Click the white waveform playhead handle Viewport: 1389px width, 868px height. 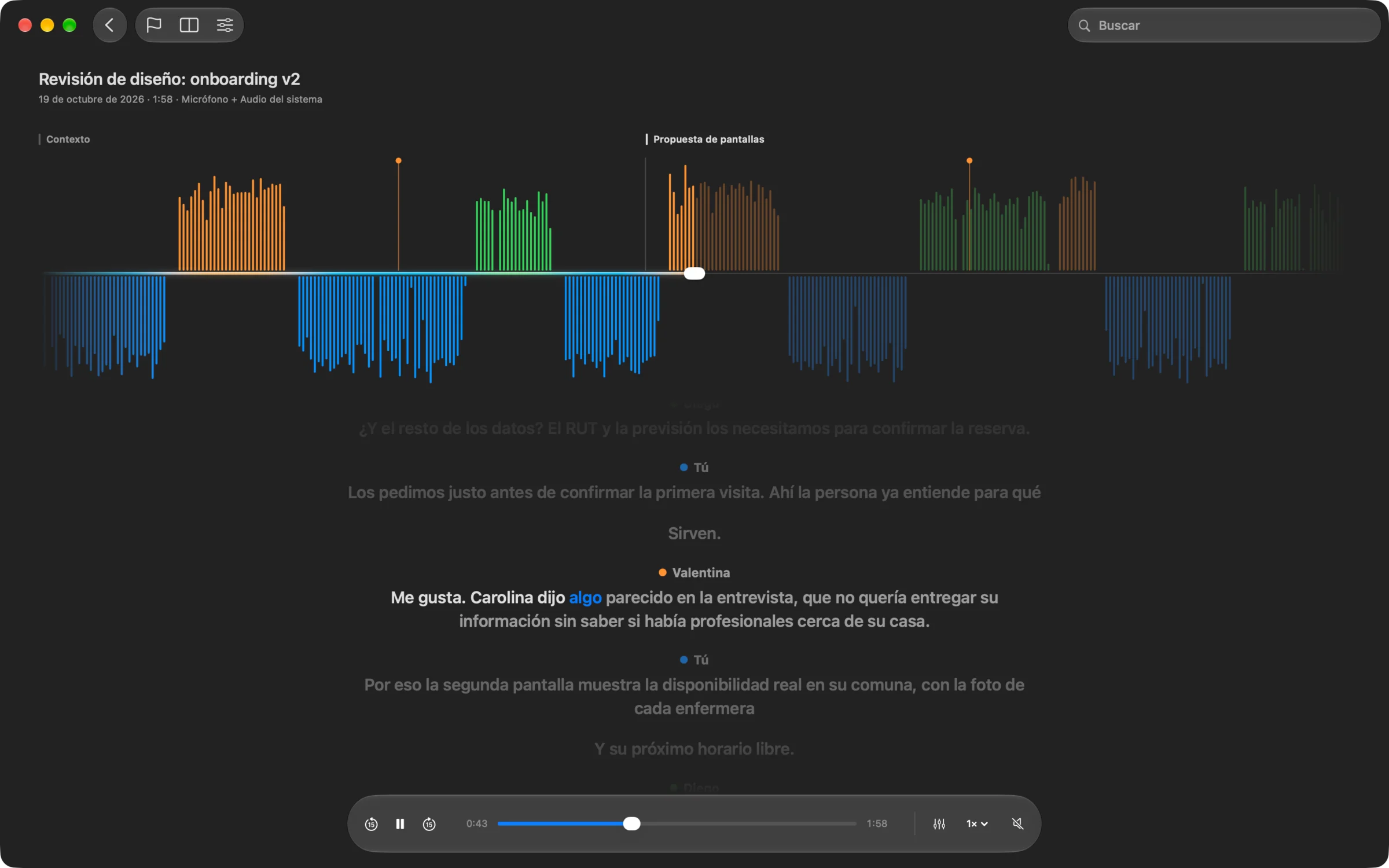click(x=694, y=273)
